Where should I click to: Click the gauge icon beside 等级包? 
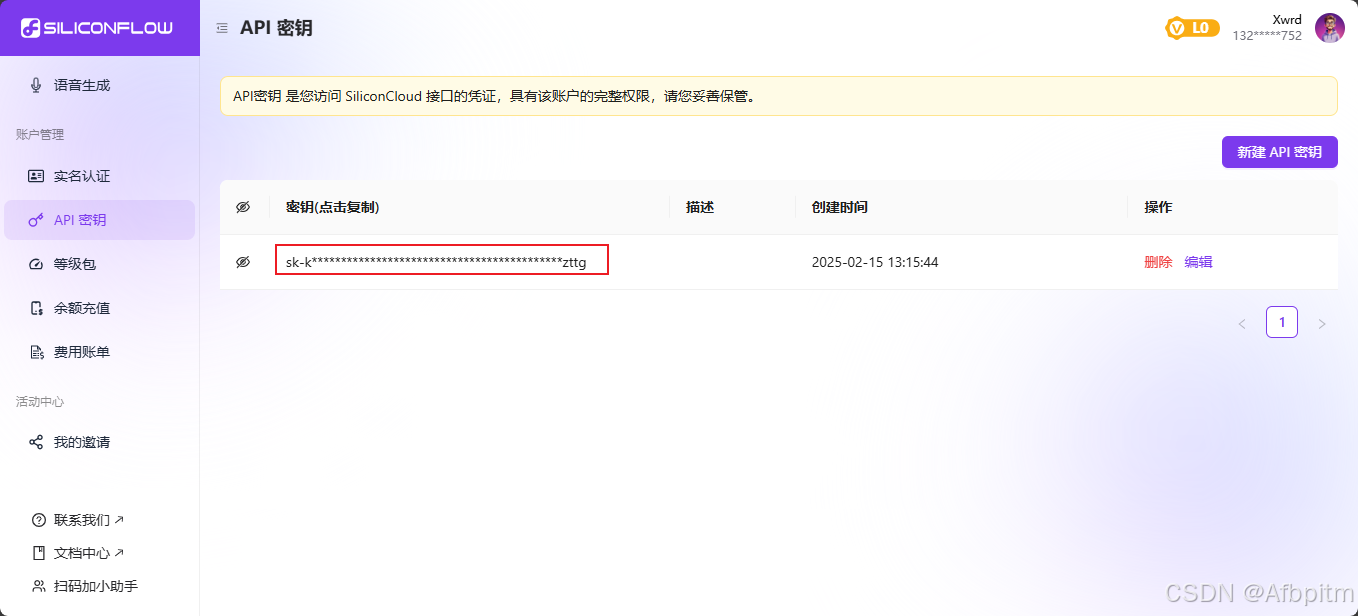[36, 264]
